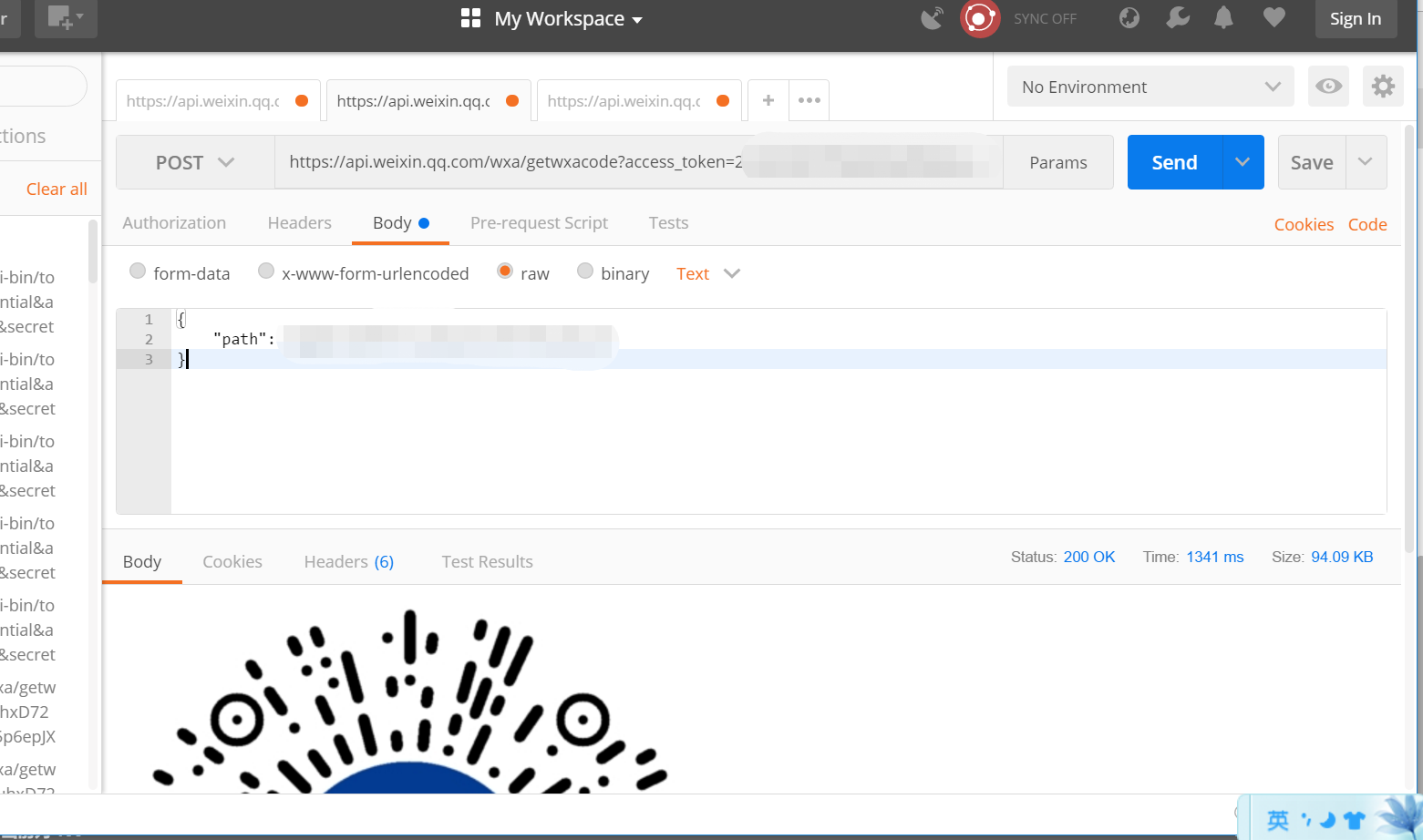Open the POST method dropdown
The image size is (1423, 840).
(x=195, y=162)
